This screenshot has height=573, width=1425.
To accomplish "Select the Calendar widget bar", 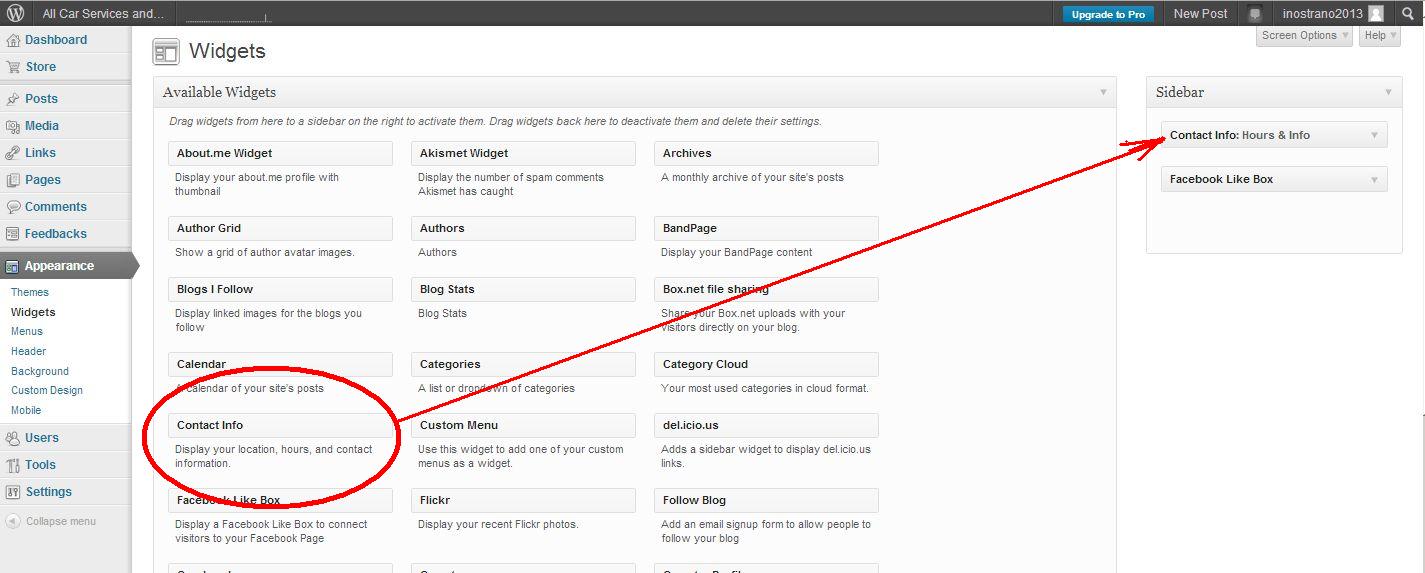I will 280,364.
